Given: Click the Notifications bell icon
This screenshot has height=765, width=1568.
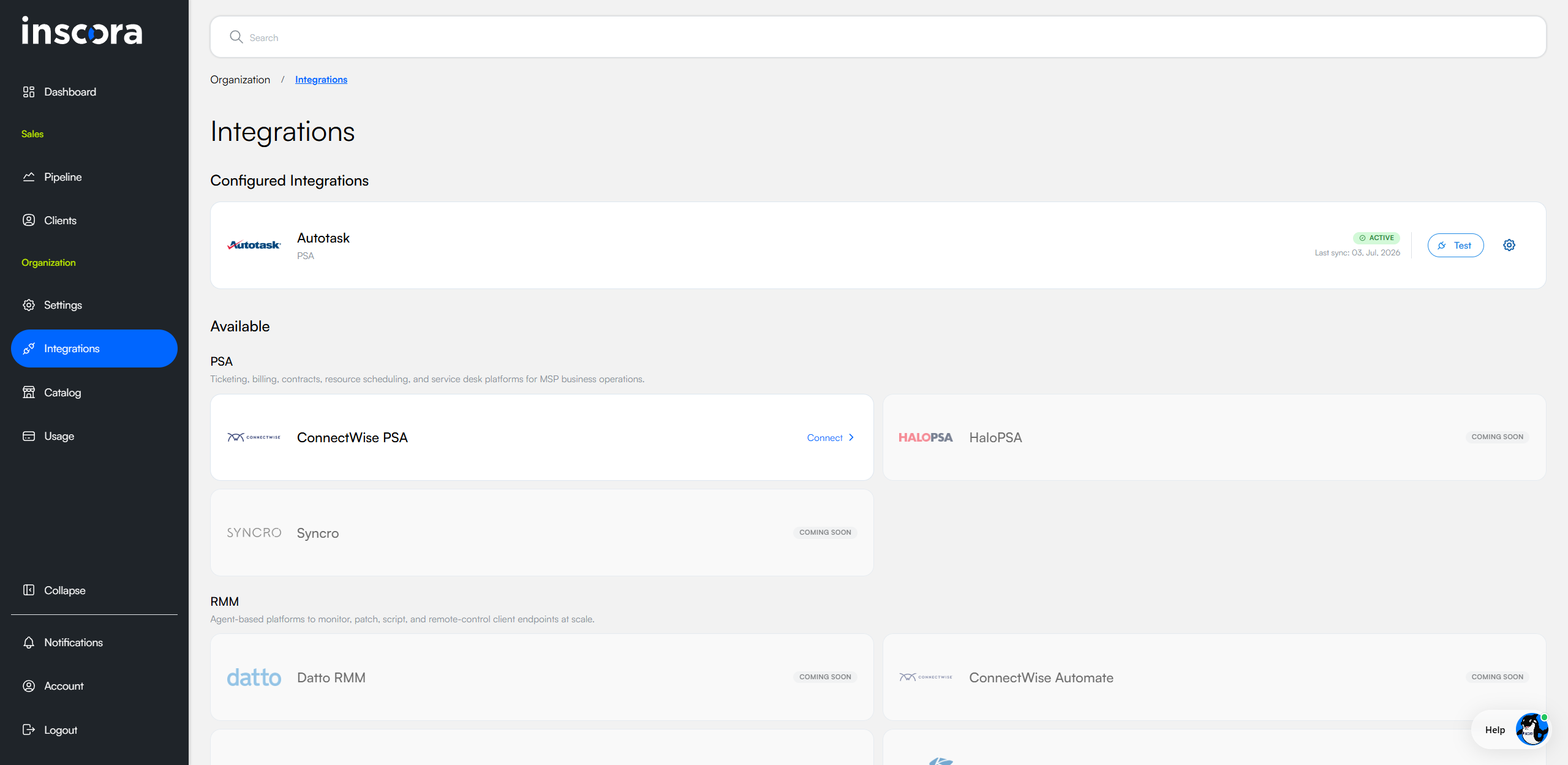Looking at the screenshot, I should pyautogui.click(x=29, y=643).
